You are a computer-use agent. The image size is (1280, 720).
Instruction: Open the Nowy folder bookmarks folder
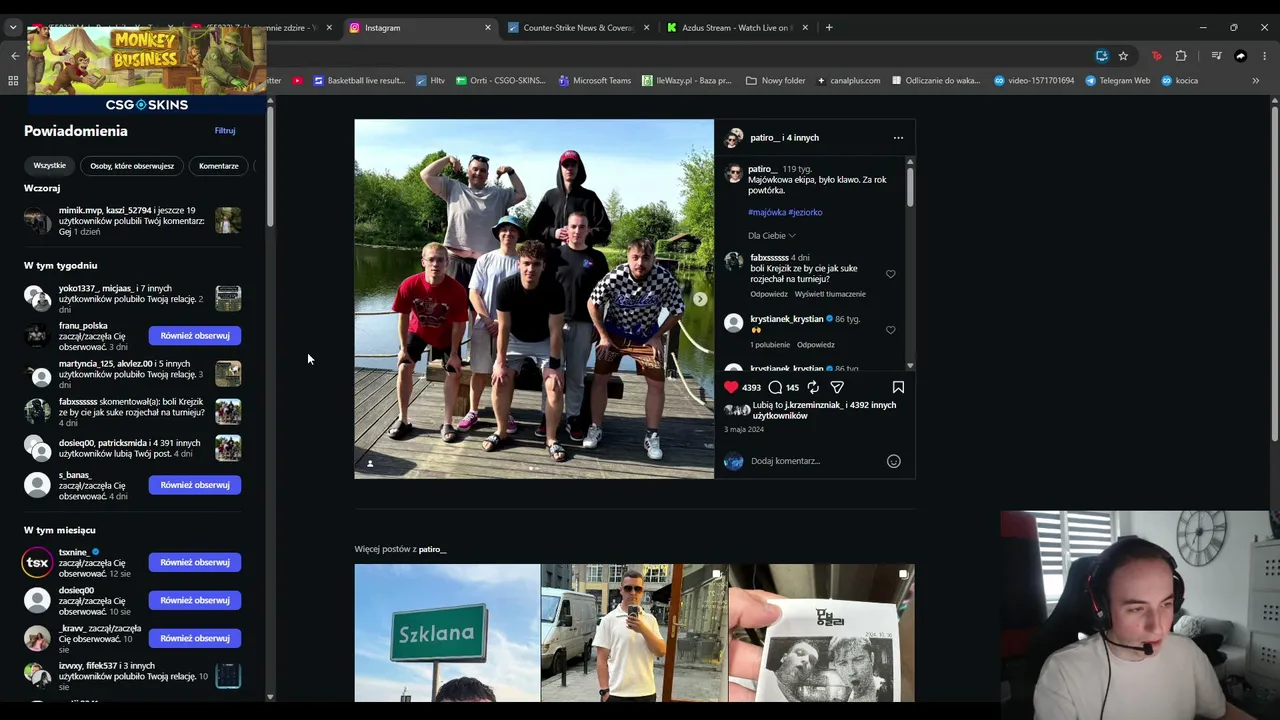click(x=775, y=81)
